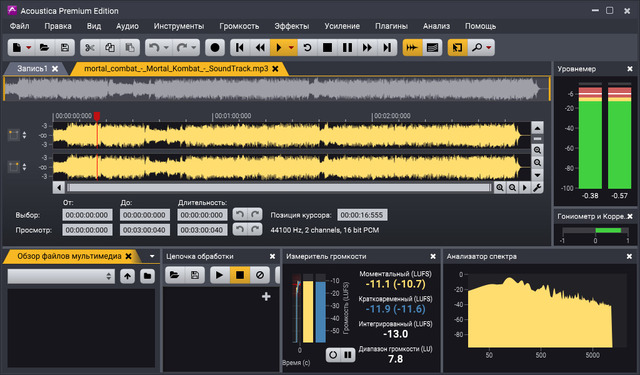Paste with the clipboard icon
The width and height of the screenshot is (640, 375).
point(130,48)
